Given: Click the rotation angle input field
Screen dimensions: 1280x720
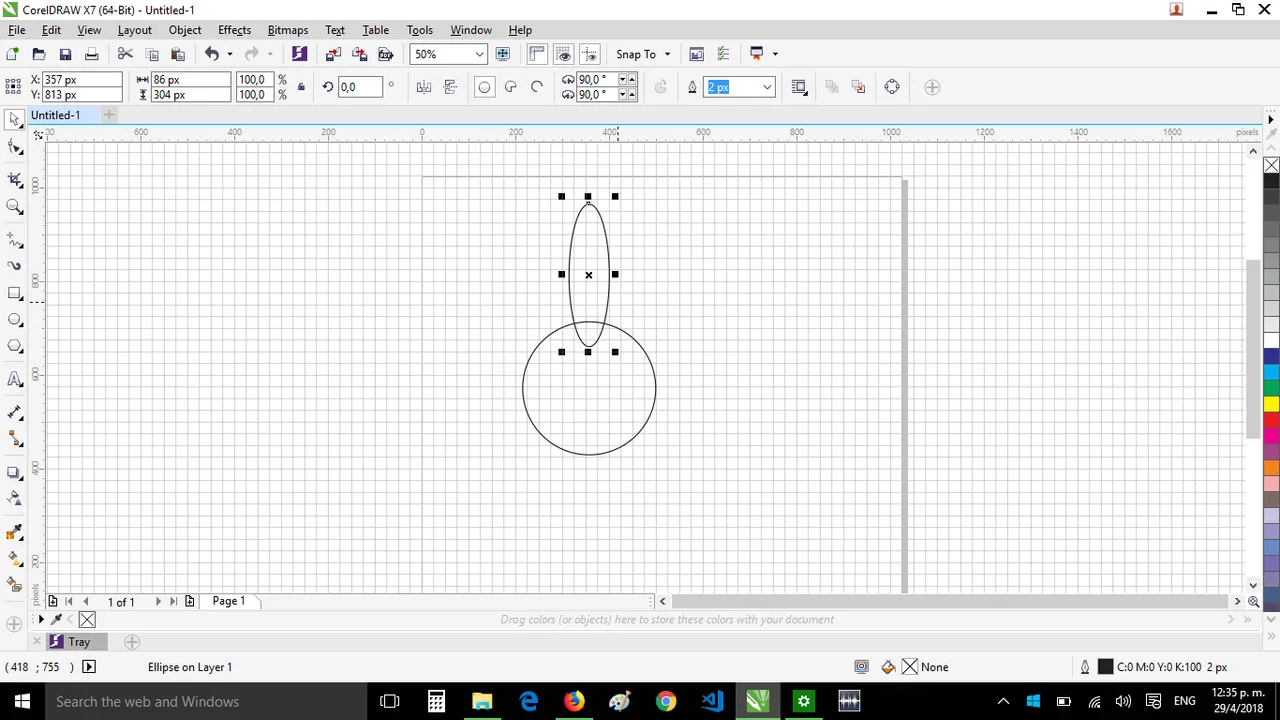Looking at the screenshot, I should (361, 87).
